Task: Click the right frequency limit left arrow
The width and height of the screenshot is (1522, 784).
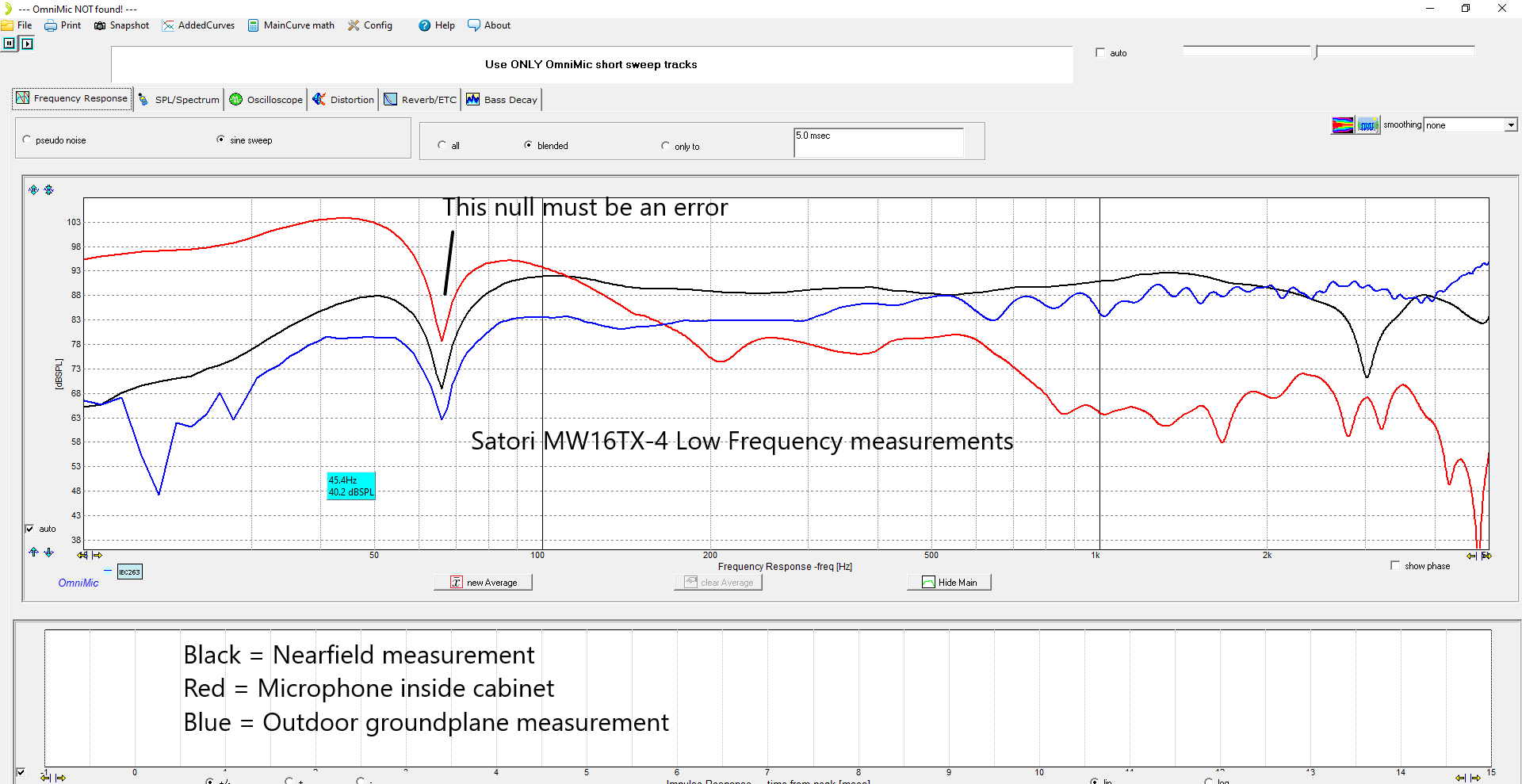Action: (1471, 556)
